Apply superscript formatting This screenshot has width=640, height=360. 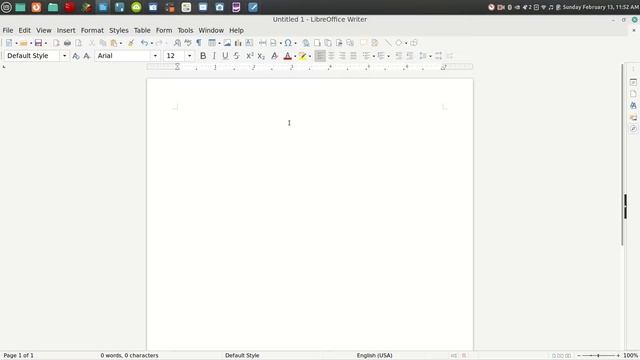[x=250, y=56]
